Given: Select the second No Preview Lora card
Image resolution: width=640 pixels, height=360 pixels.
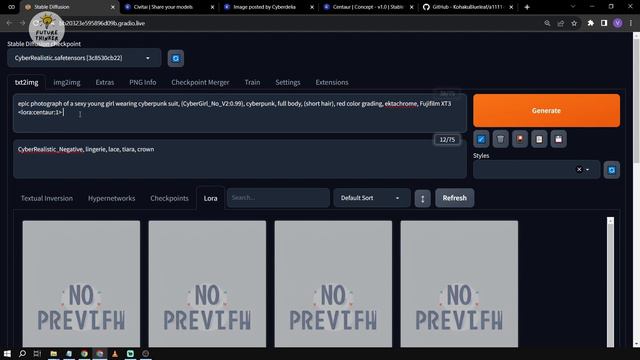Looking at the screenshot, I should point(207,284).
